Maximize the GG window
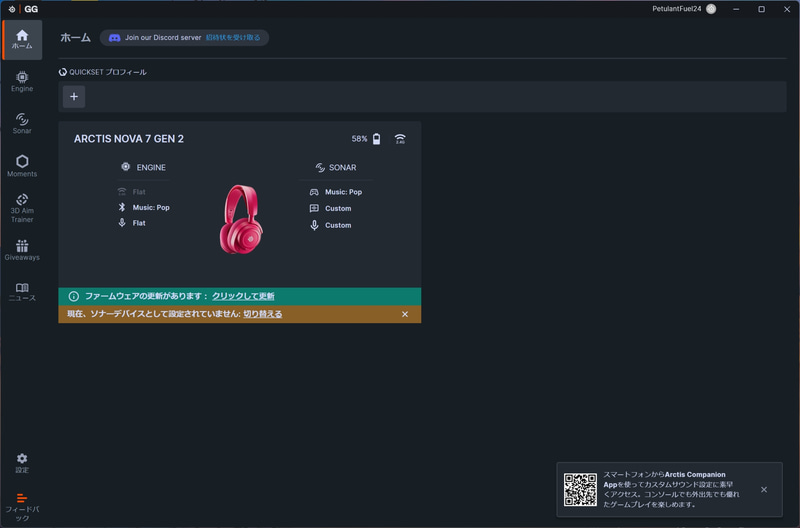Screen dimensions: 800x528 coord(761,9)
